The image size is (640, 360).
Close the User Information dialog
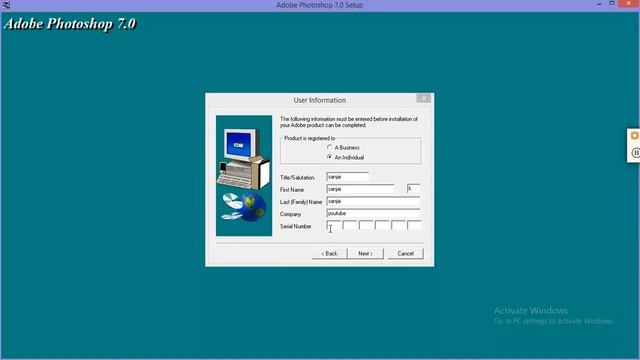click(x=423, y=98)
